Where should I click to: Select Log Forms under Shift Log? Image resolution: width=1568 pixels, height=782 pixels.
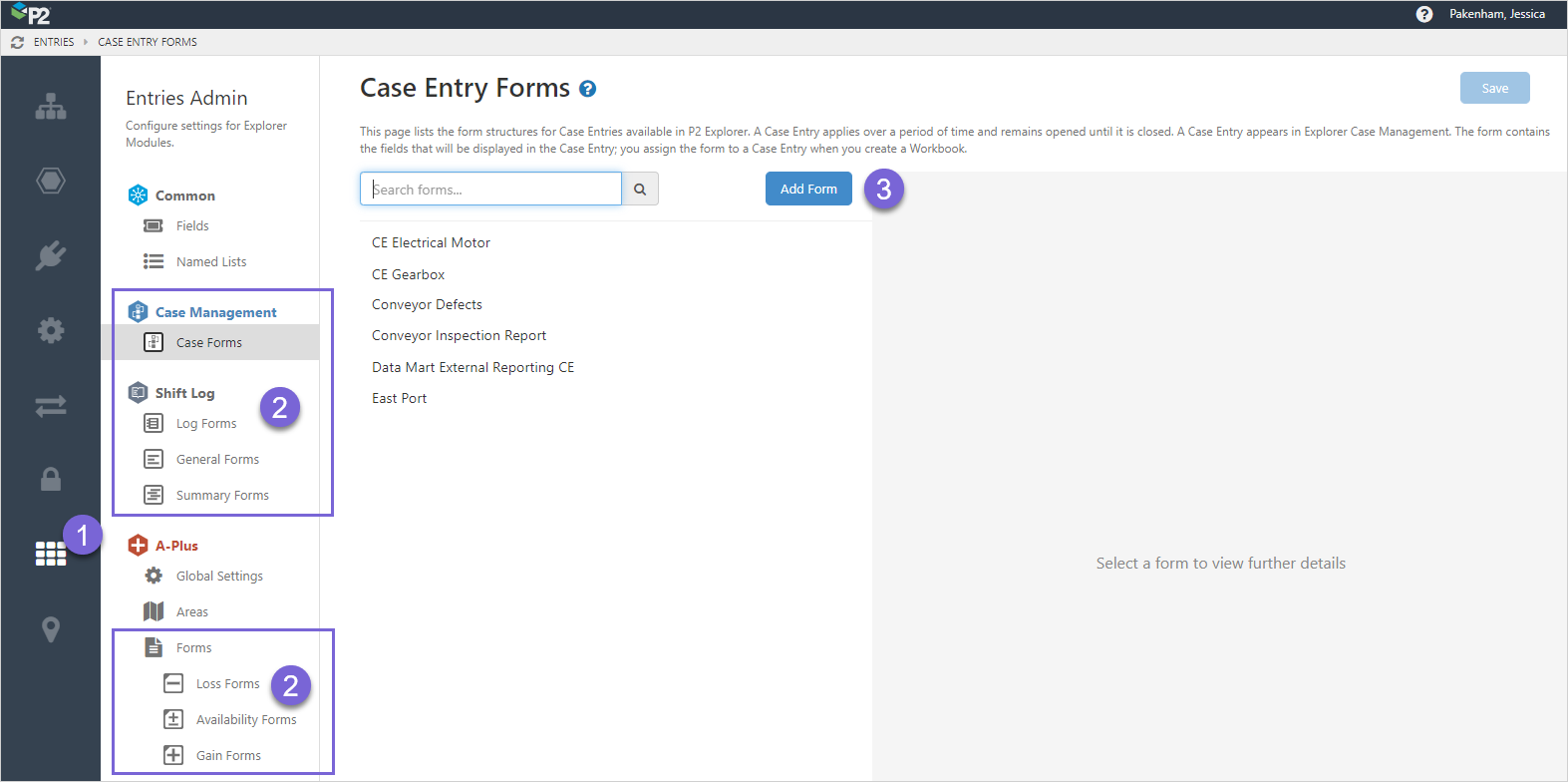[206, 423]
